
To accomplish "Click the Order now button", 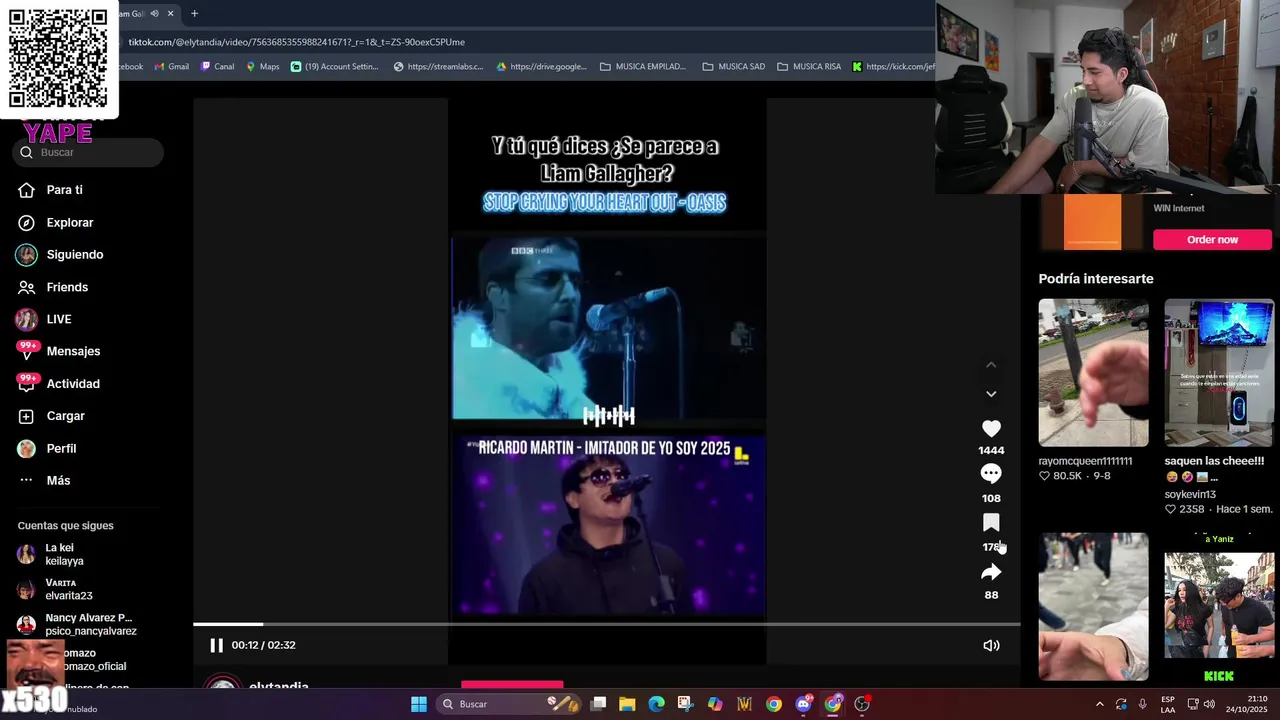I will click(1212, 239).
